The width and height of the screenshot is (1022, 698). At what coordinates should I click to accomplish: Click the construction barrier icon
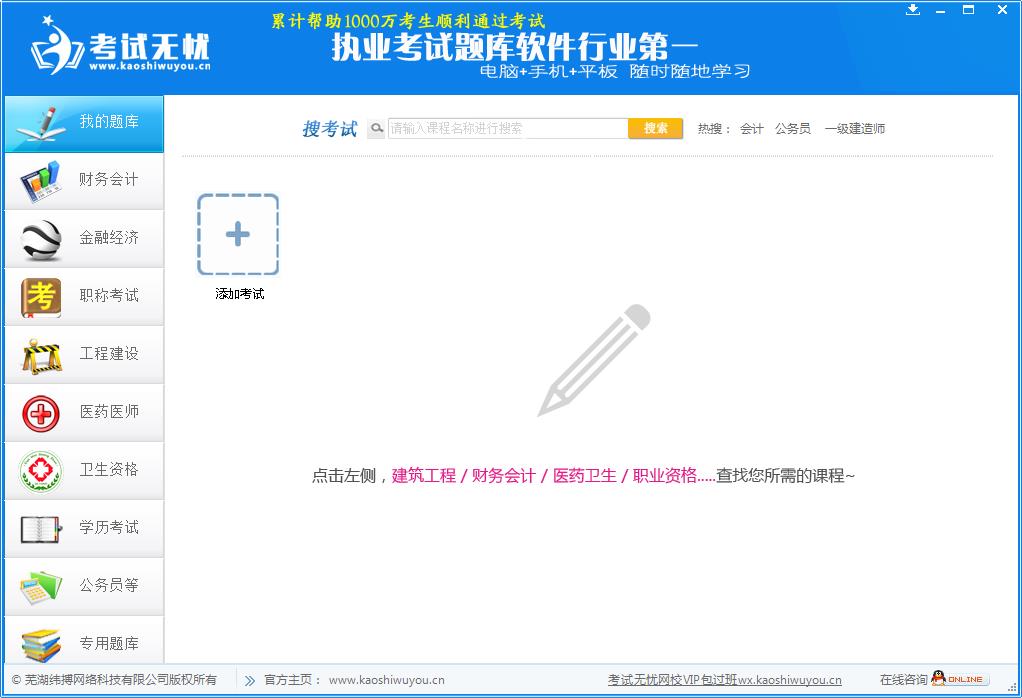(x=42, y=356)
